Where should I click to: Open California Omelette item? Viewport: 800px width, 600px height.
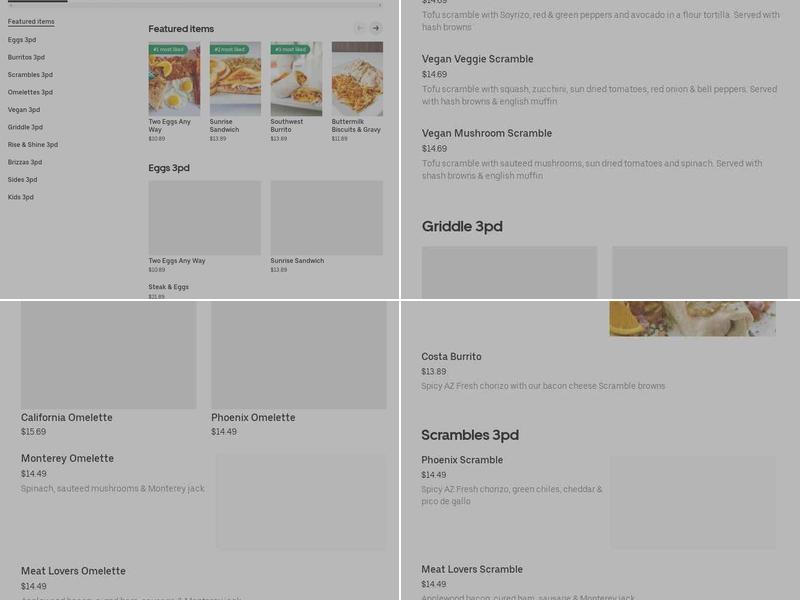67,417
